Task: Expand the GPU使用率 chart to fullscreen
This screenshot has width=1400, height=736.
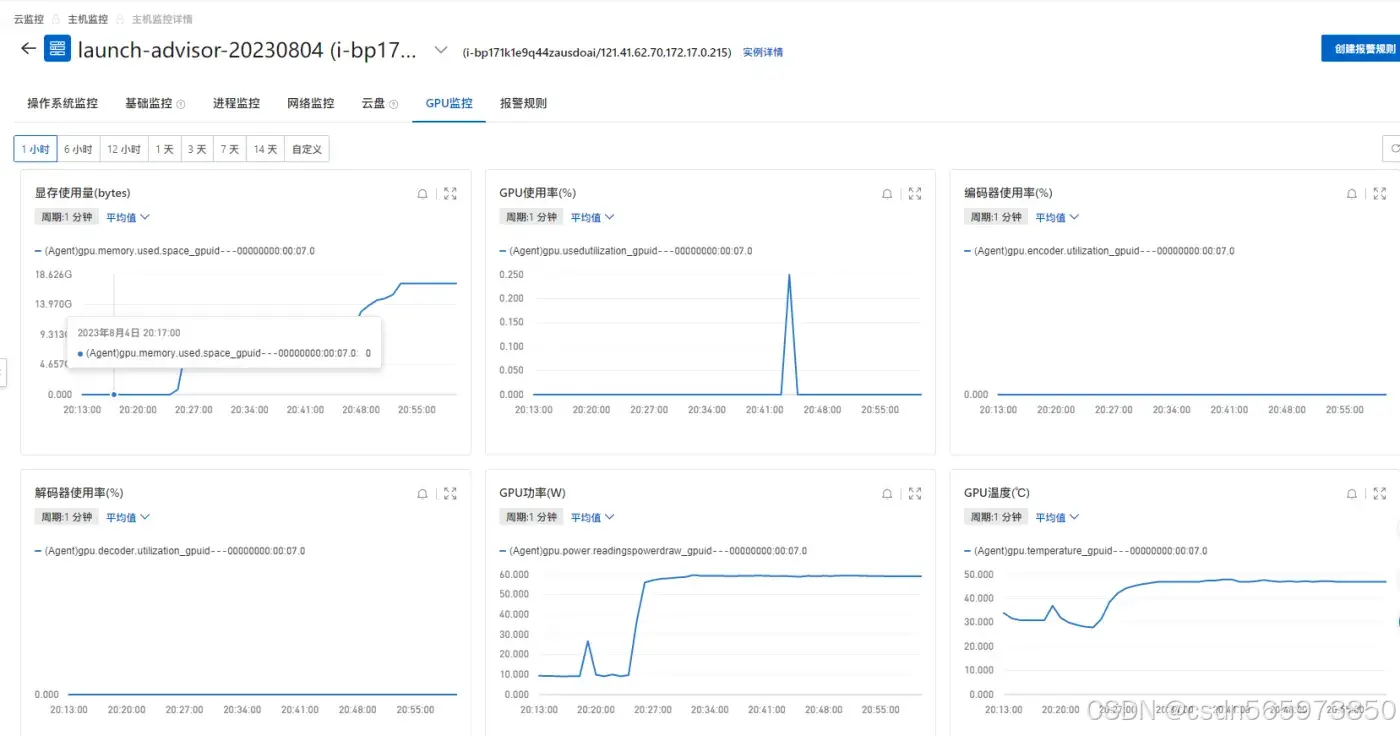Action: 915,194
